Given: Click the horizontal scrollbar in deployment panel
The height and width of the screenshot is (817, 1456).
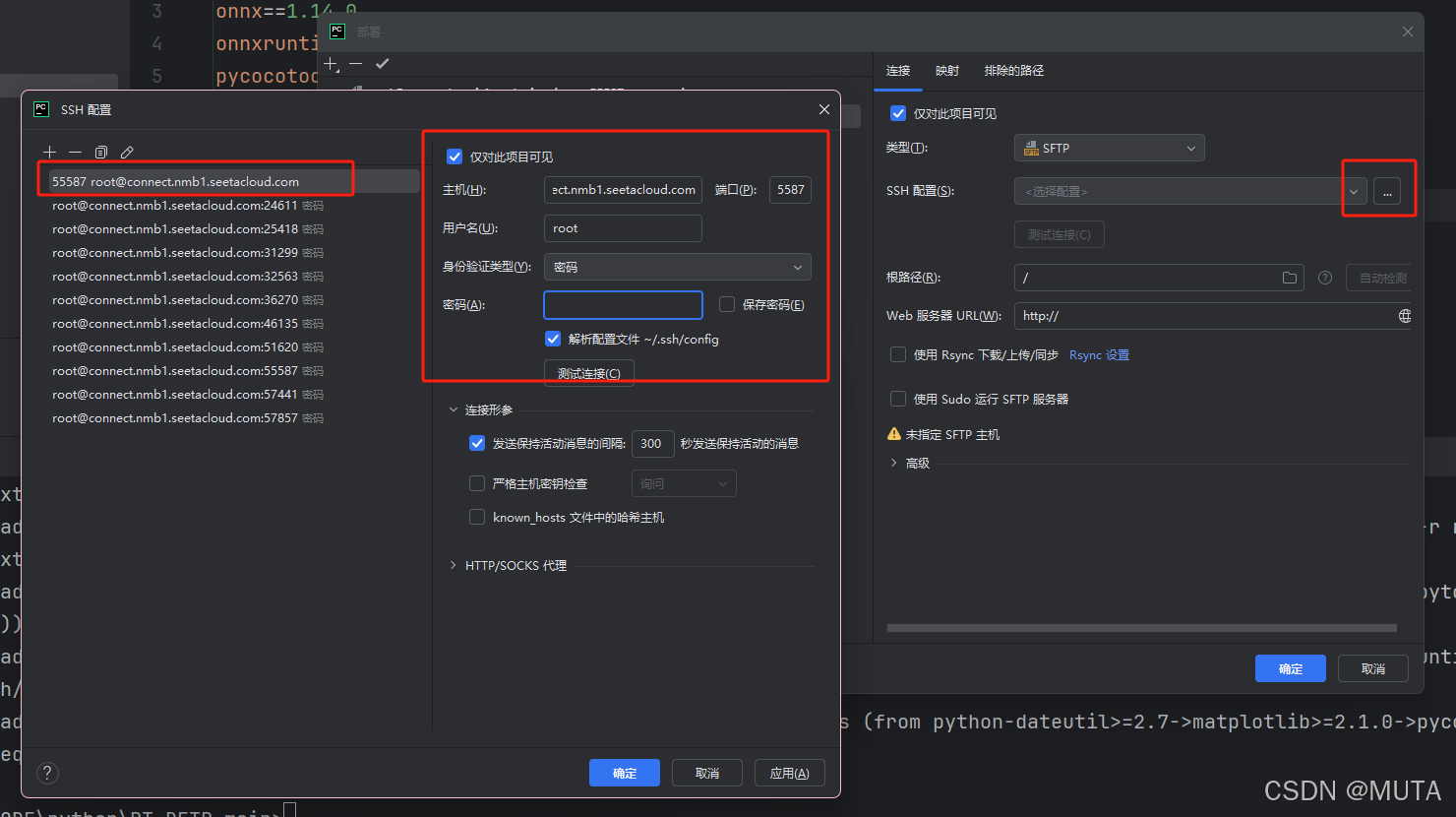Looking at the screenshot, I should (x=1141, y=628).
